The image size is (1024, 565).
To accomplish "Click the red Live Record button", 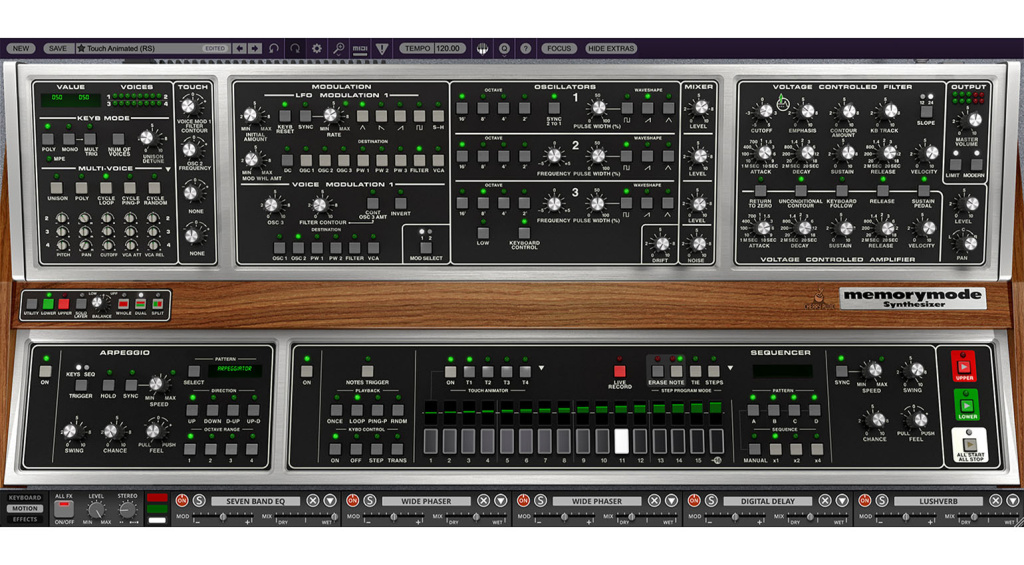I will click(619, 372).
